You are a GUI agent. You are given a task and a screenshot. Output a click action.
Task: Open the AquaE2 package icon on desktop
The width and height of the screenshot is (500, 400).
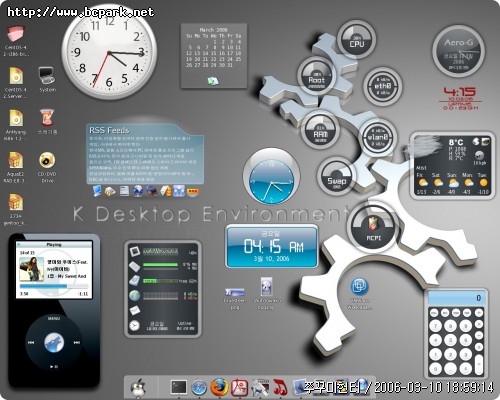pos(16,160)
